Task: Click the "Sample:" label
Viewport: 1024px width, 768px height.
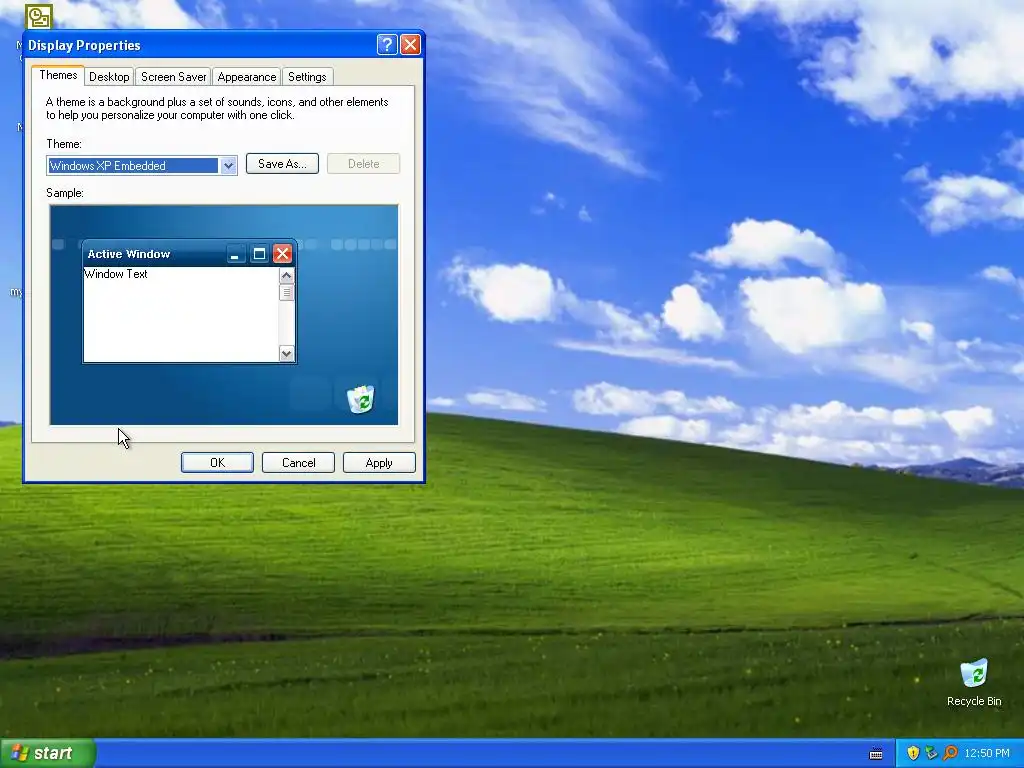Action: pos(65,193)
